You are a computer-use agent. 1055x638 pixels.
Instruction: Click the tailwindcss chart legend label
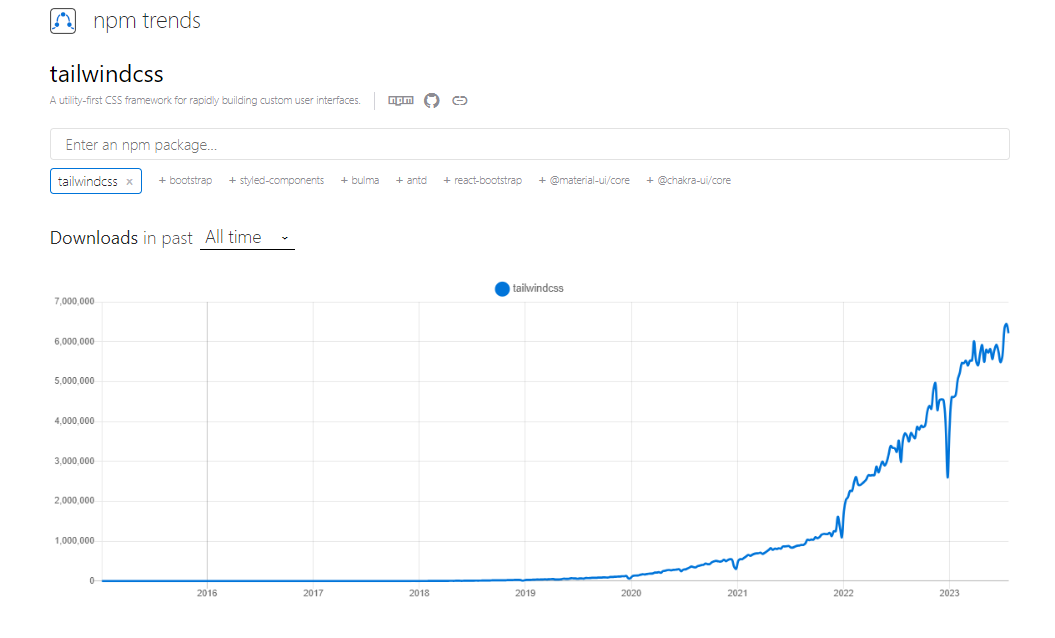(538, 288)
